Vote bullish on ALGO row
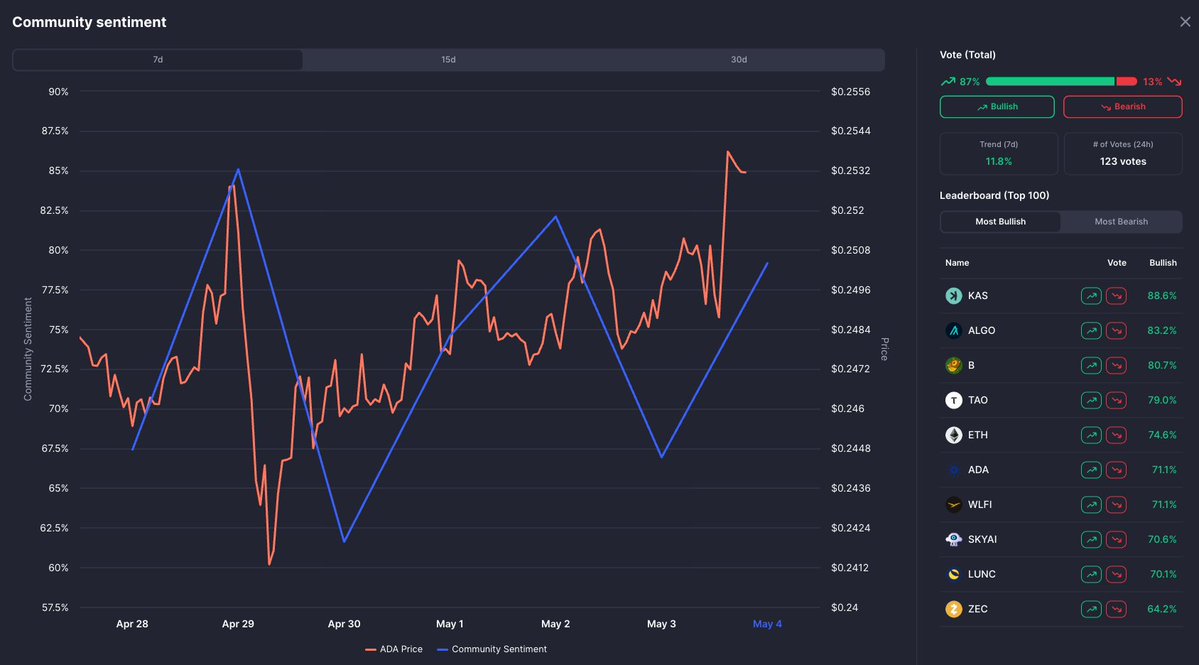1199x665 pixels. click(1091, 330)
